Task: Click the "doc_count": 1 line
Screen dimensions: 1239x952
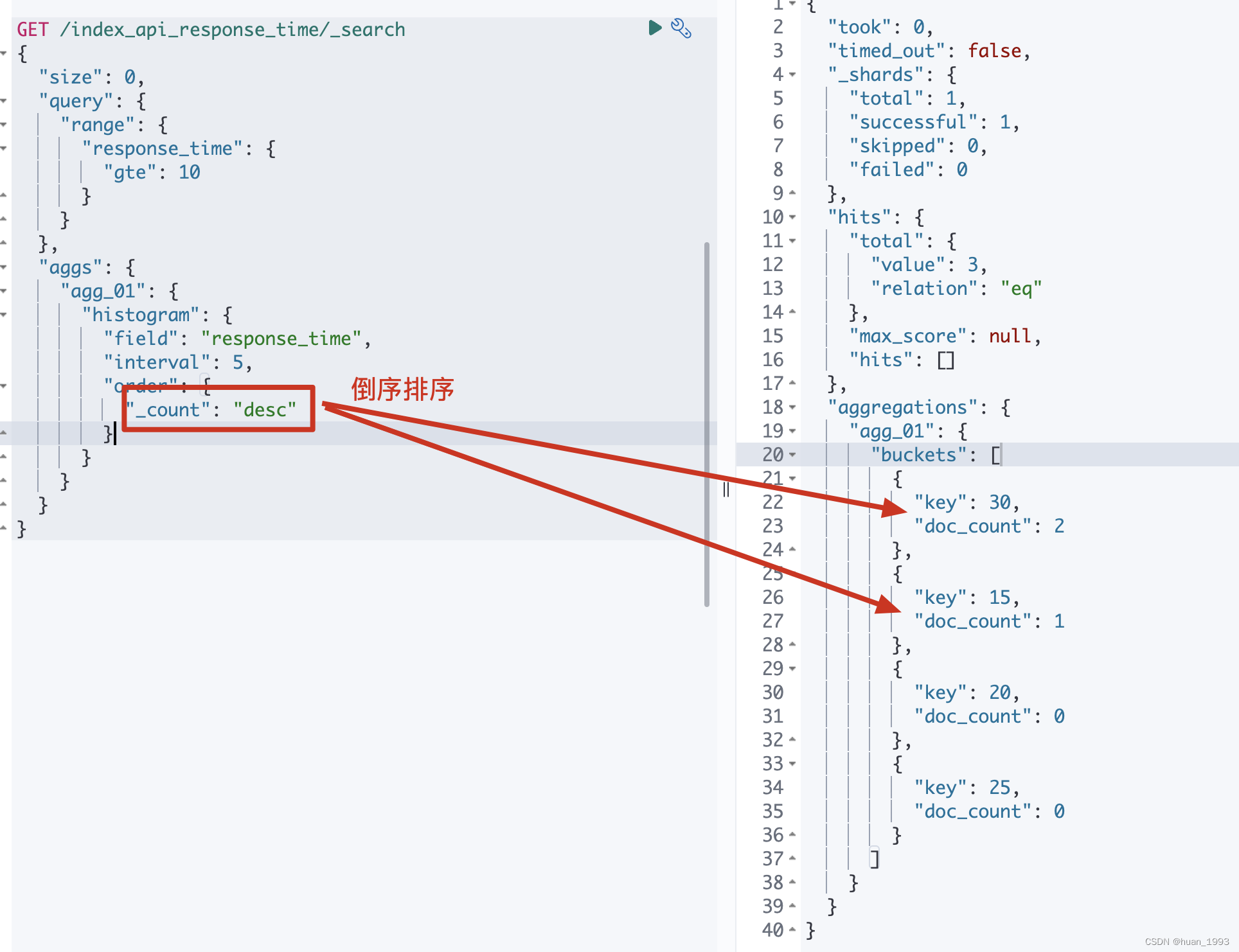Action: tap(990, 622)
